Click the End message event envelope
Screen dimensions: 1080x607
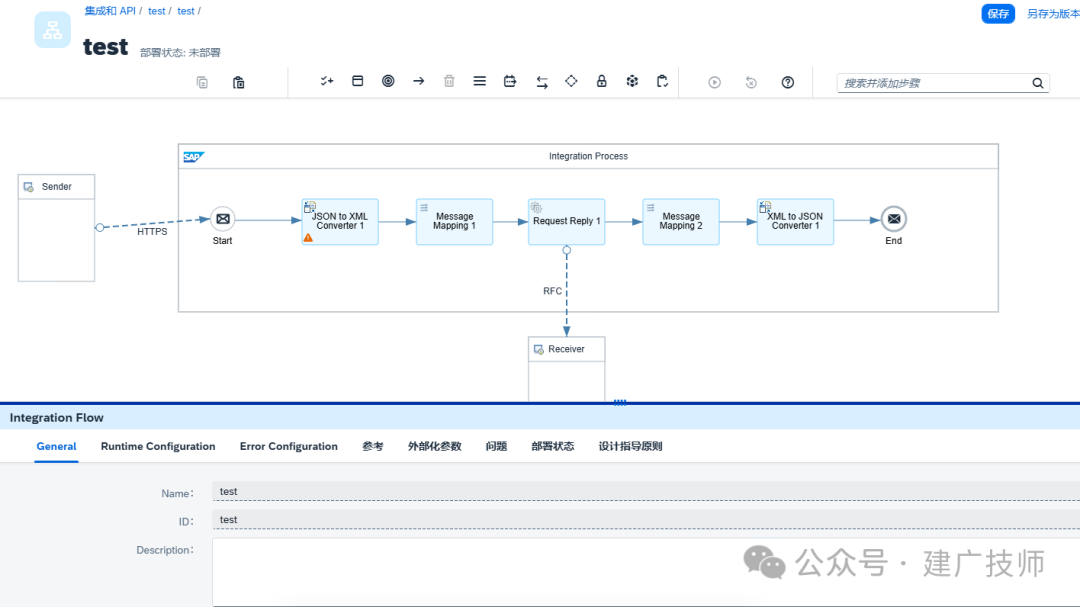[x=893, y=219]
